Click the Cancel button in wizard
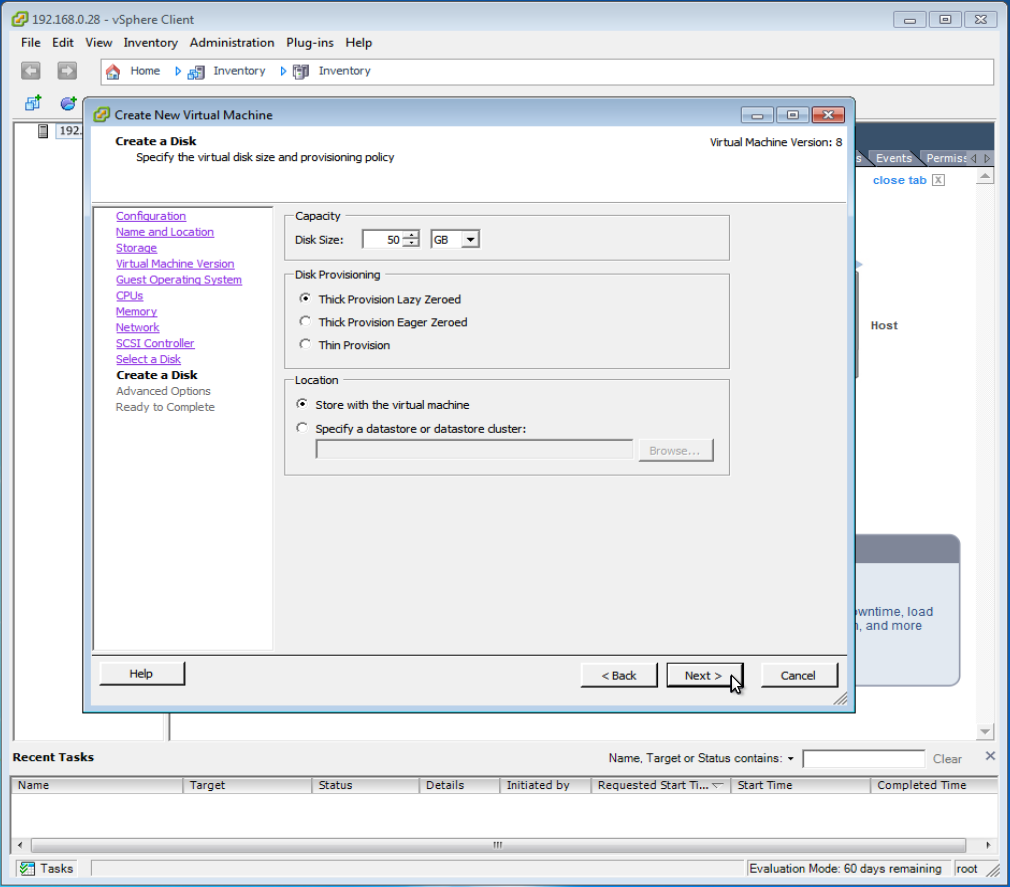The image size is (1010, 887). pyautogui.click(x=799, y=675)
